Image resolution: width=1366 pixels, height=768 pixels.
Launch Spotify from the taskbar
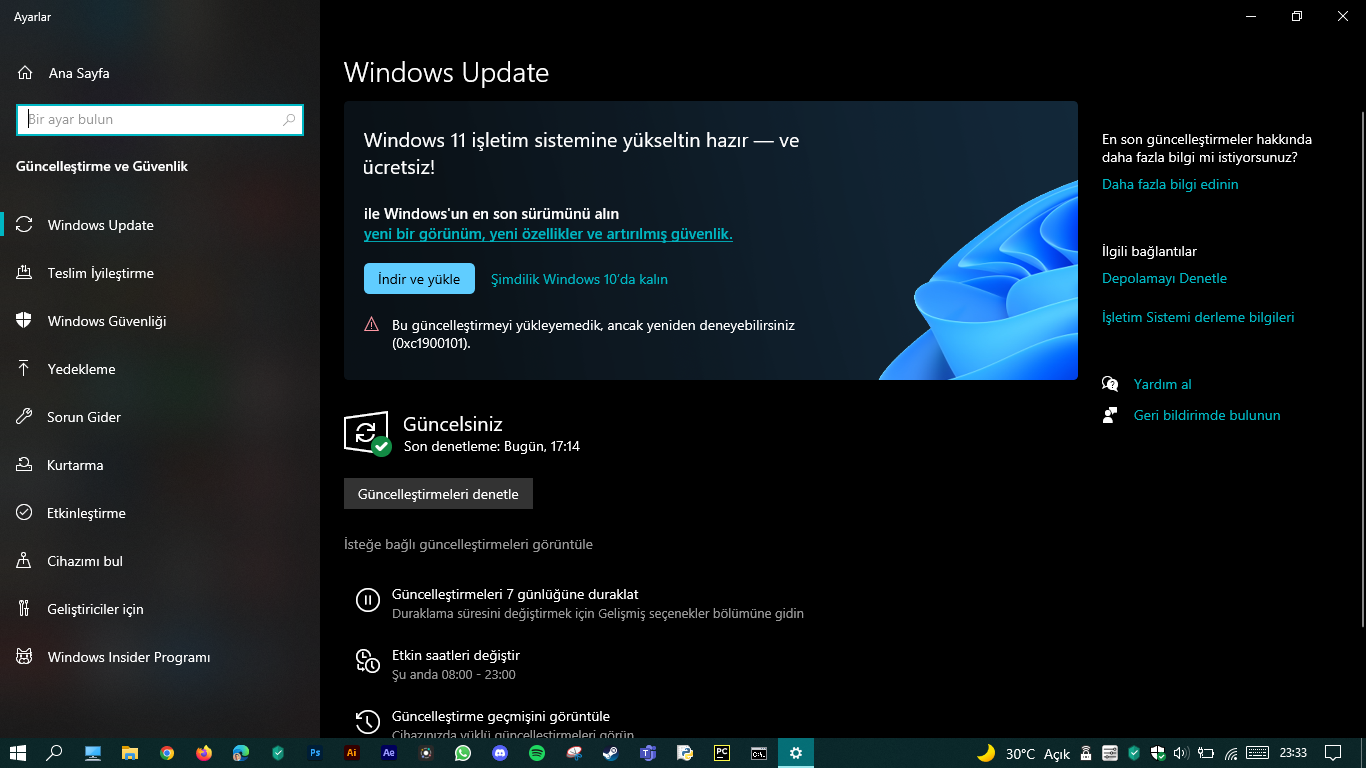(537, 753)
